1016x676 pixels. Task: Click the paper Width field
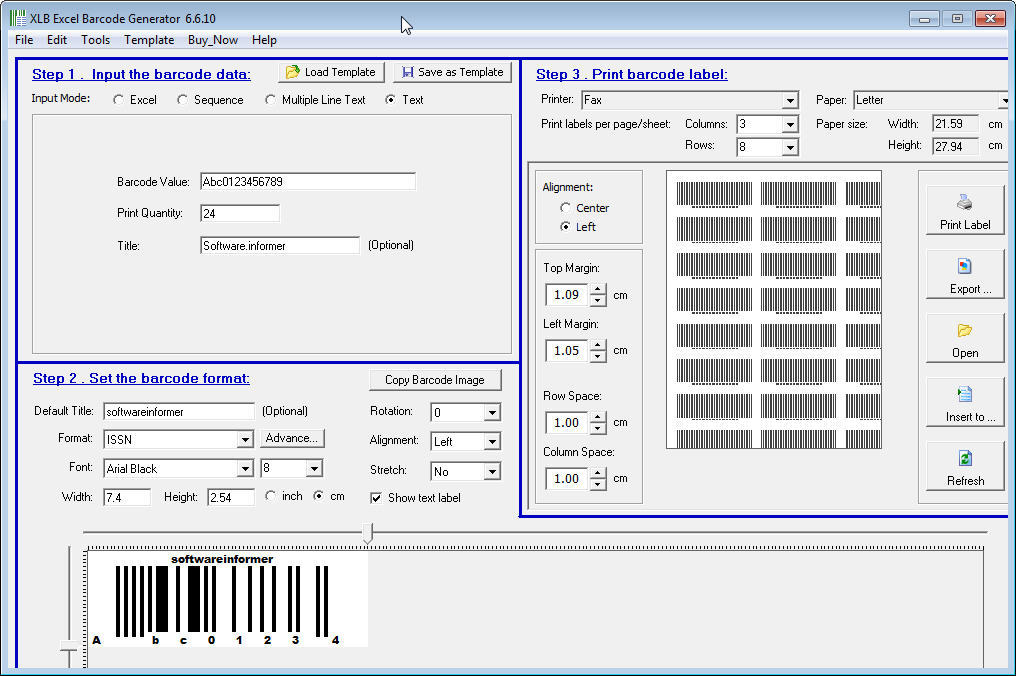[x=955, y=124]
